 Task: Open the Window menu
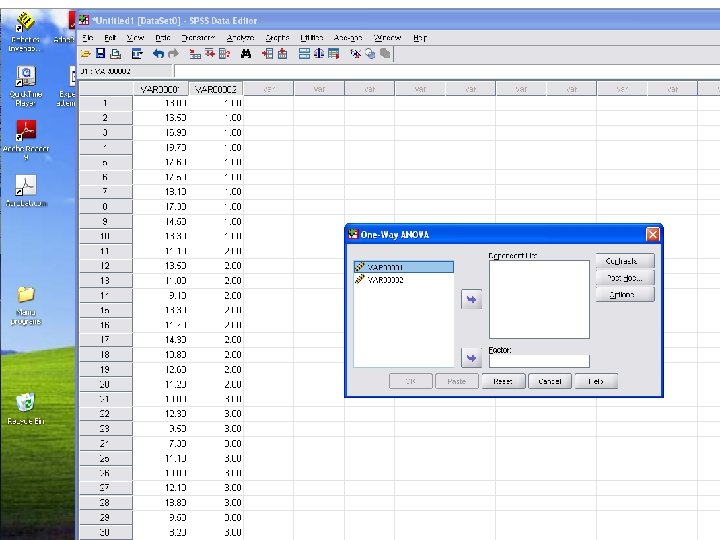point(387,38)
